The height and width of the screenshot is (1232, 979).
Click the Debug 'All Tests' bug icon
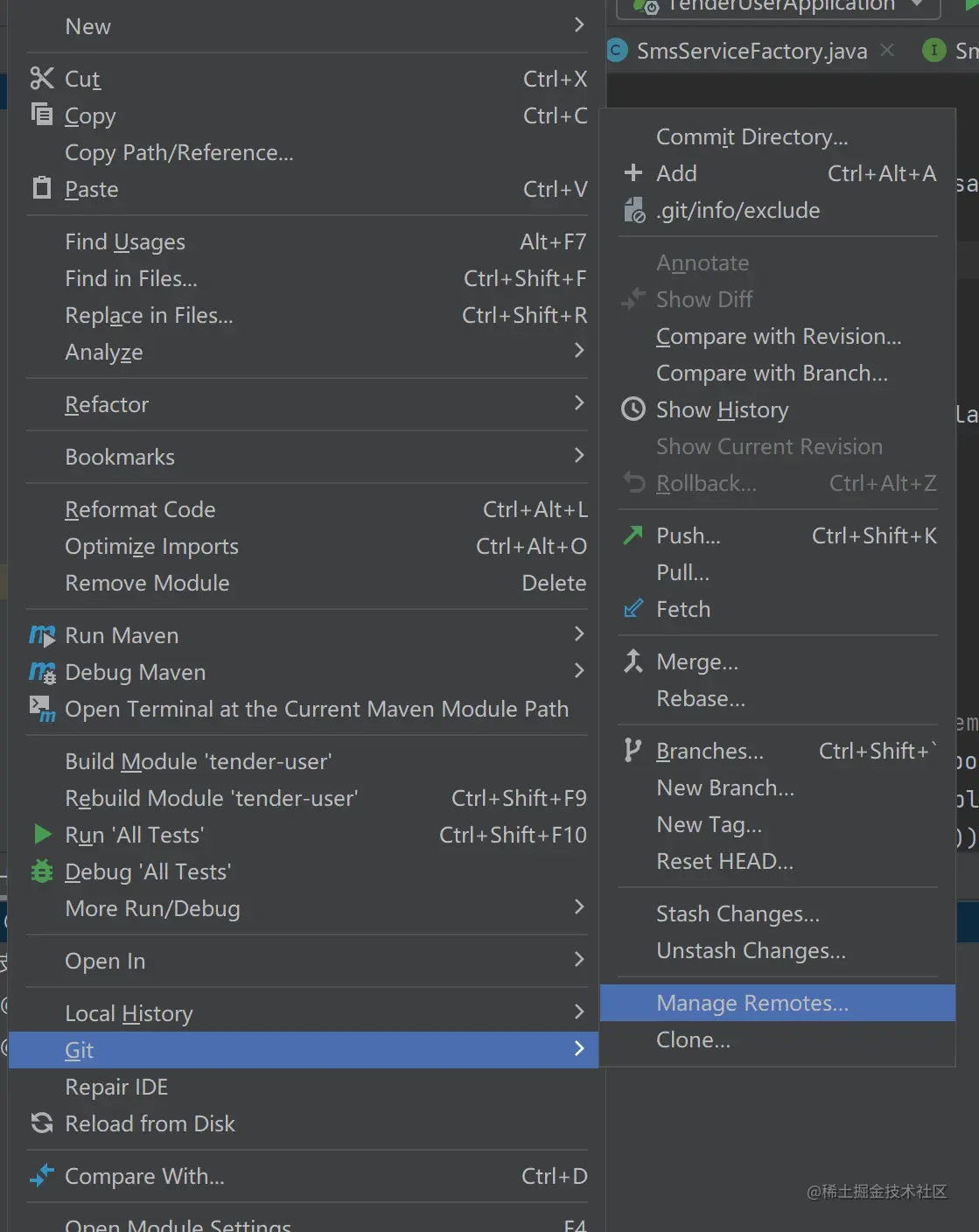click(42, 871)
